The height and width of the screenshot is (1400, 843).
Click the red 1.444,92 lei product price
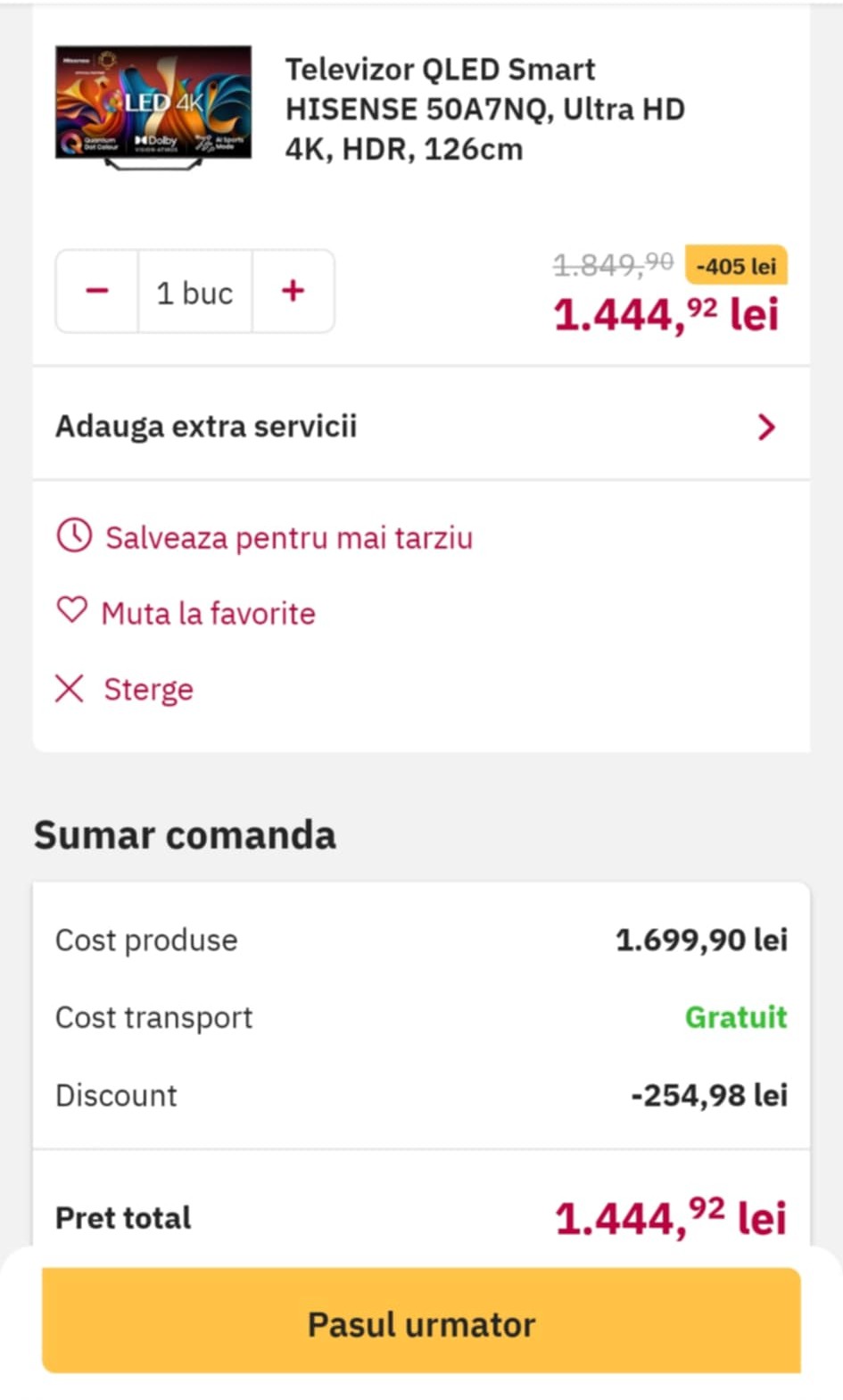665,315
